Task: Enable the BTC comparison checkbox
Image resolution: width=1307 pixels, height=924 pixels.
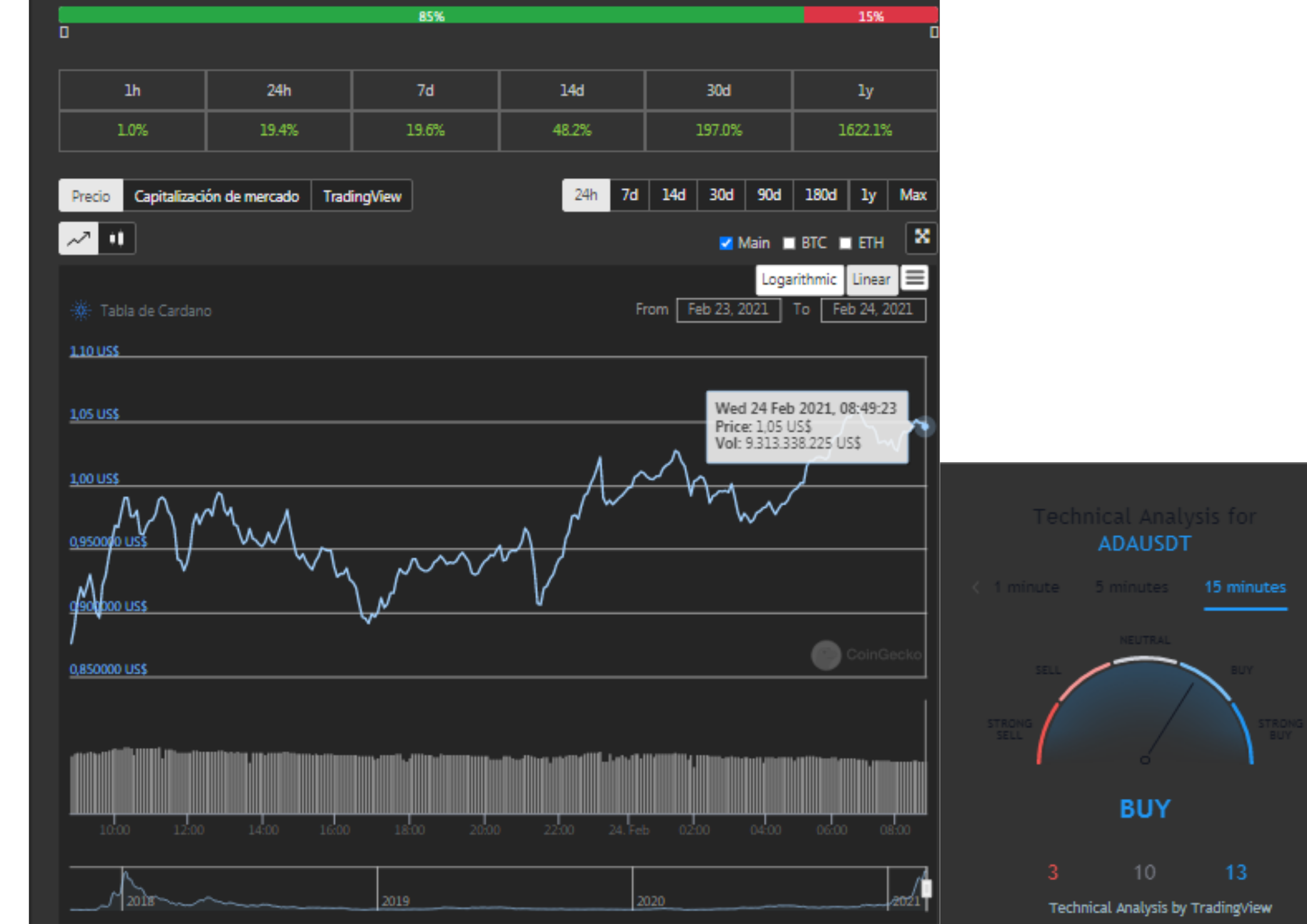Action: [789, 243]
